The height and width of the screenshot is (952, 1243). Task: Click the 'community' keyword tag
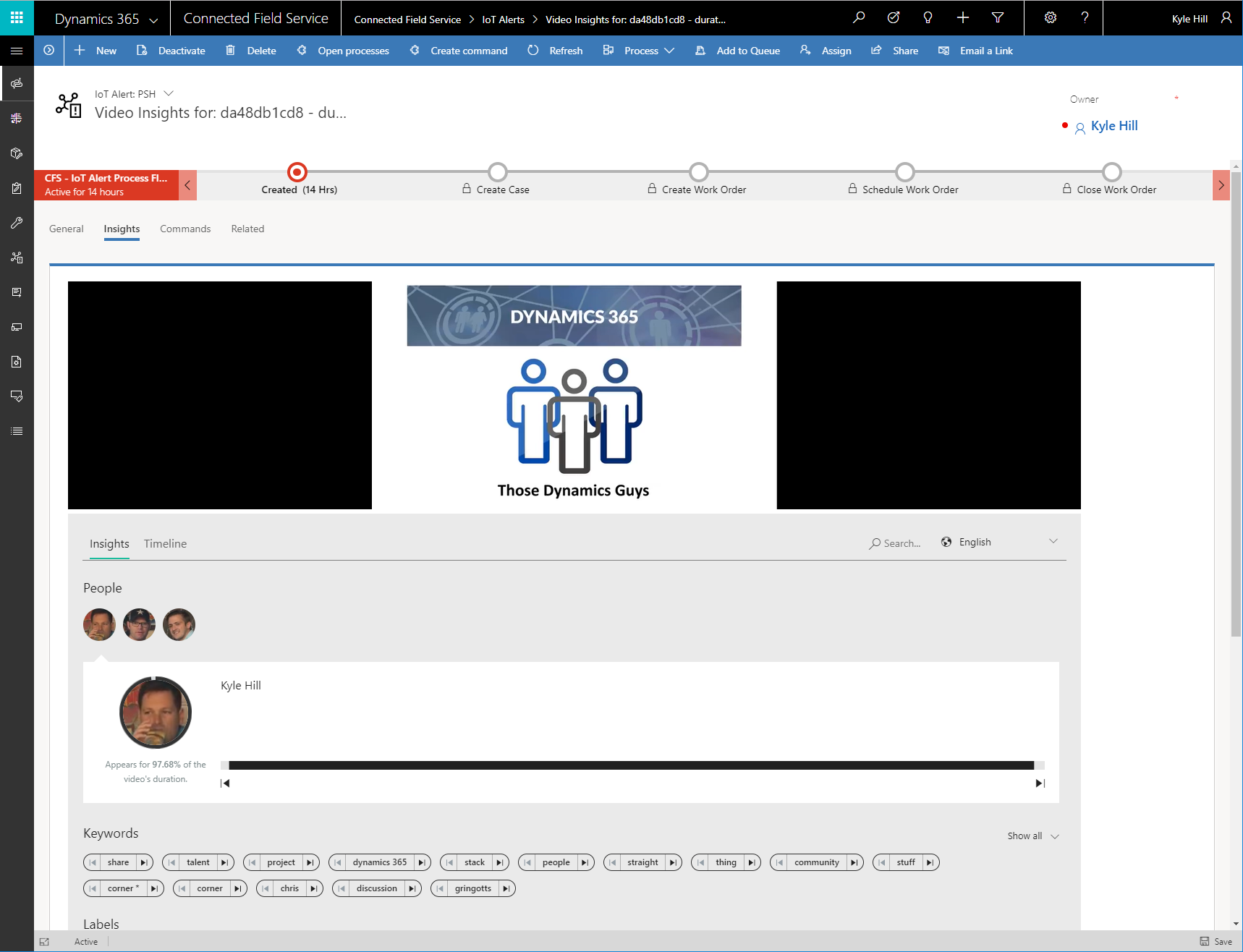click(x=817, y=862)
